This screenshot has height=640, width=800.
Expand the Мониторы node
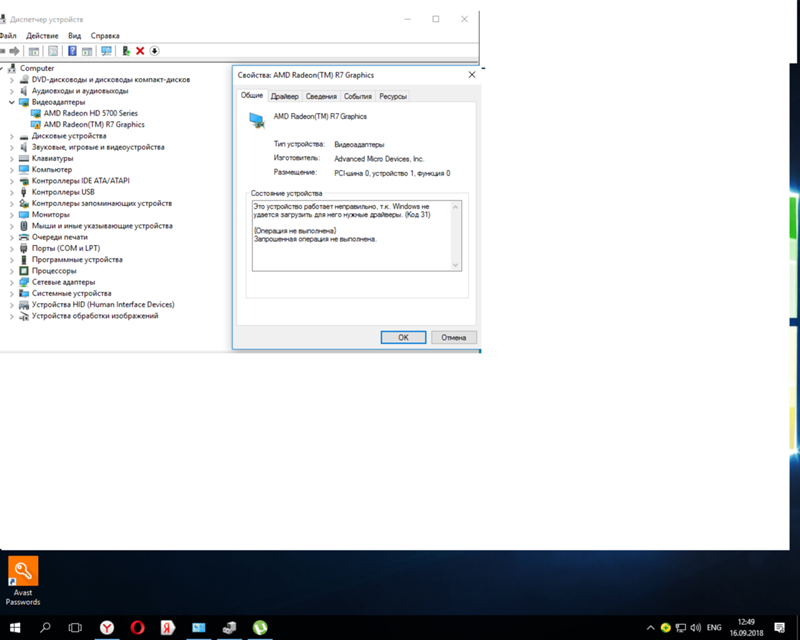[12, 215]
